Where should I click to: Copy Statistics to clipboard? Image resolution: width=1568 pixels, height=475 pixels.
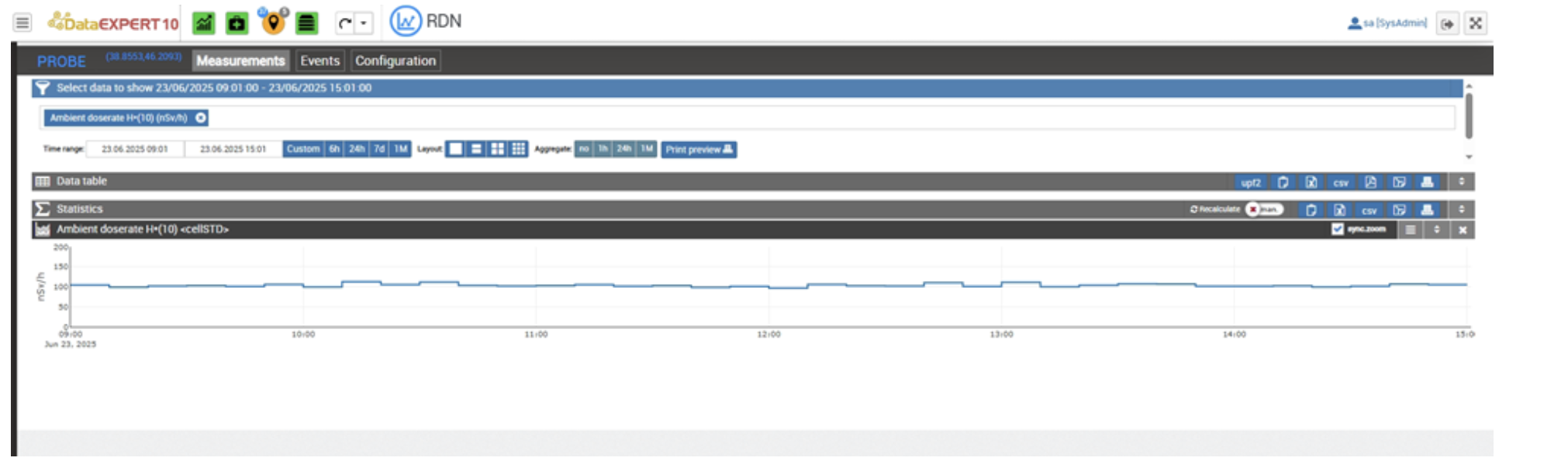pyautogui.click(x=1311, y=210)
